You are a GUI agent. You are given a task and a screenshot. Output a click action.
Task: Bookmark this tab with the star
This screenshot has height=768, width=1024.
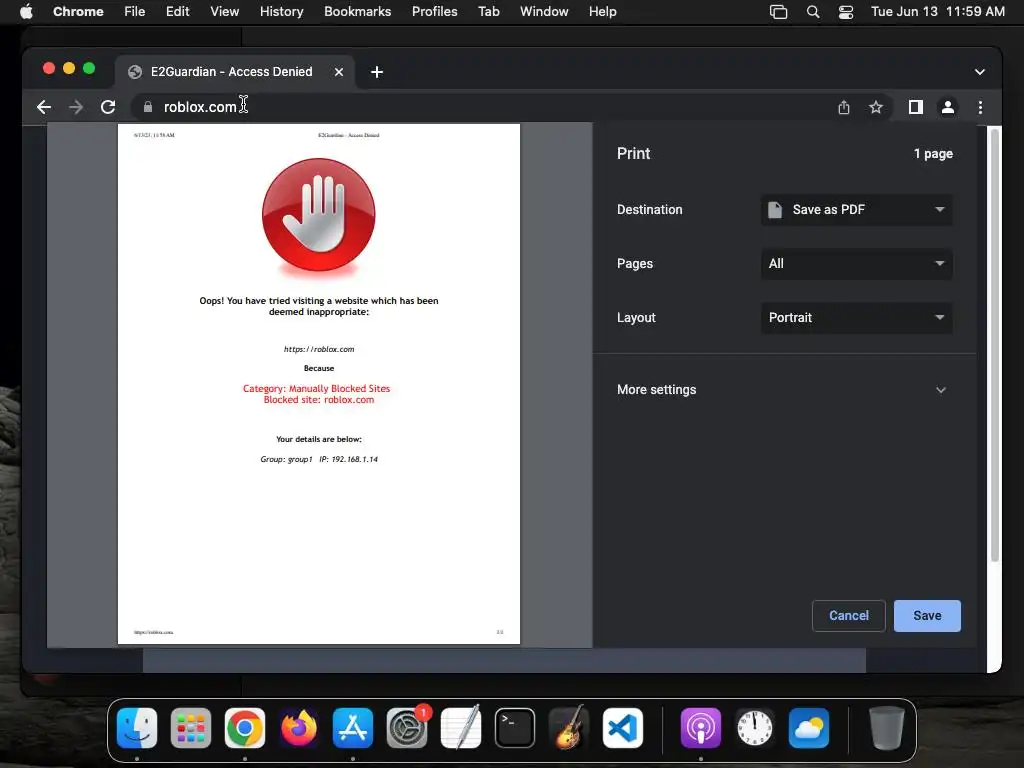click(876, 107)
